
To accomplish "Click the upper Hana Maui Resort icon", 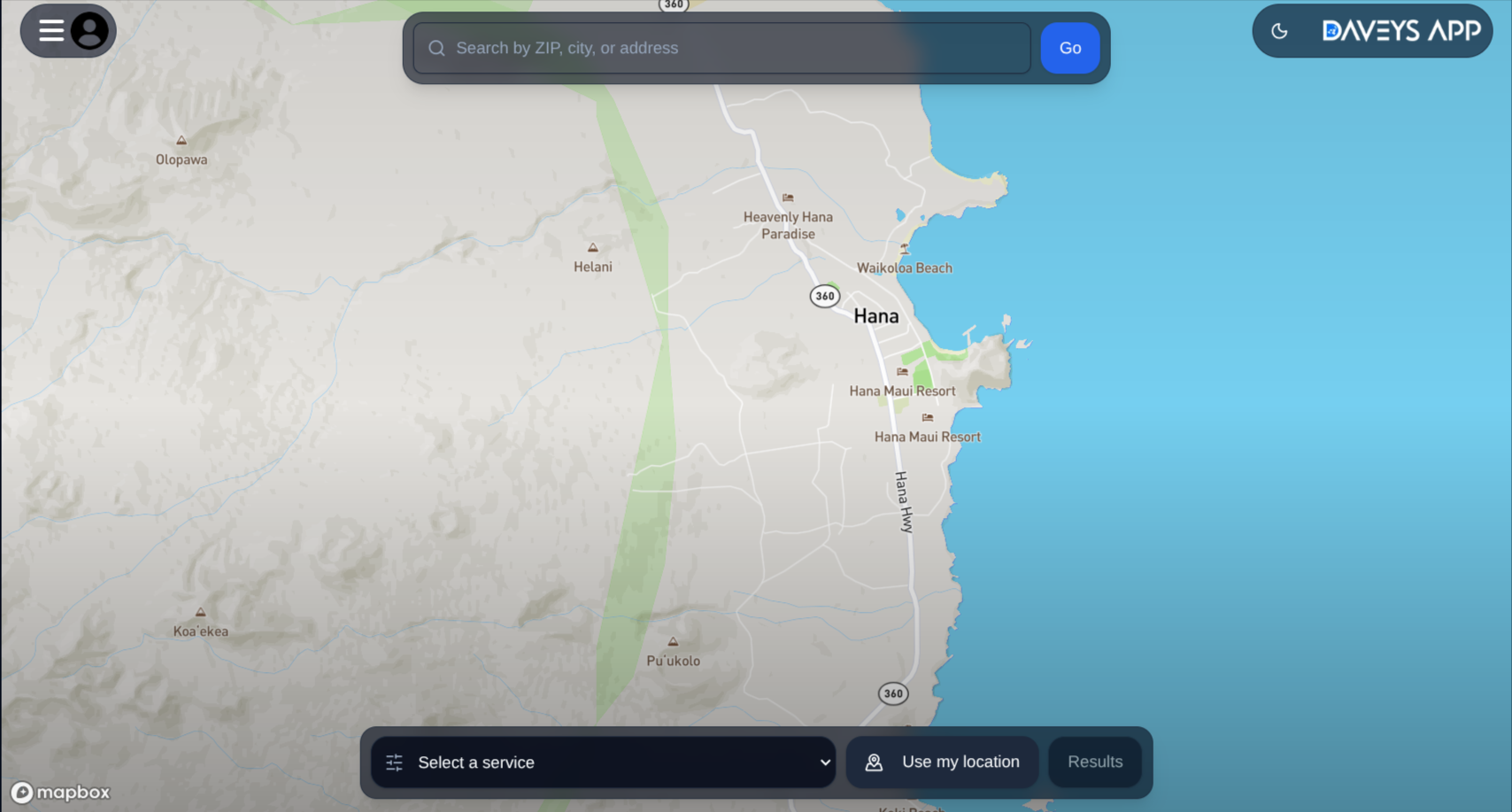I will click(902, 372).
